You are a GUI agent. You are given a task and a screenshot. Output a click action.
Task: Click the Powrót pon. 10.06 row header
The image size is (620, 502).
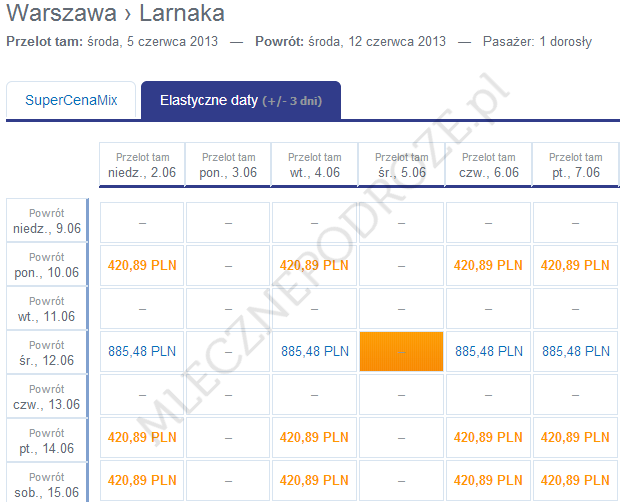47,265
